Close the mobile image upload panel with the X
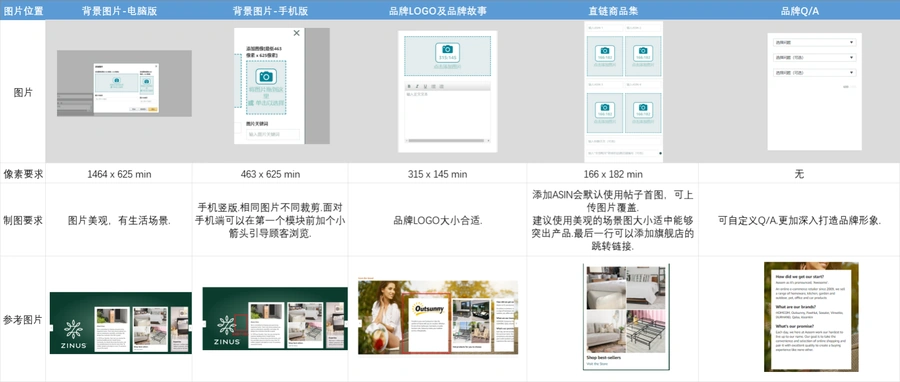900x382 pixels. click(296, 33)
